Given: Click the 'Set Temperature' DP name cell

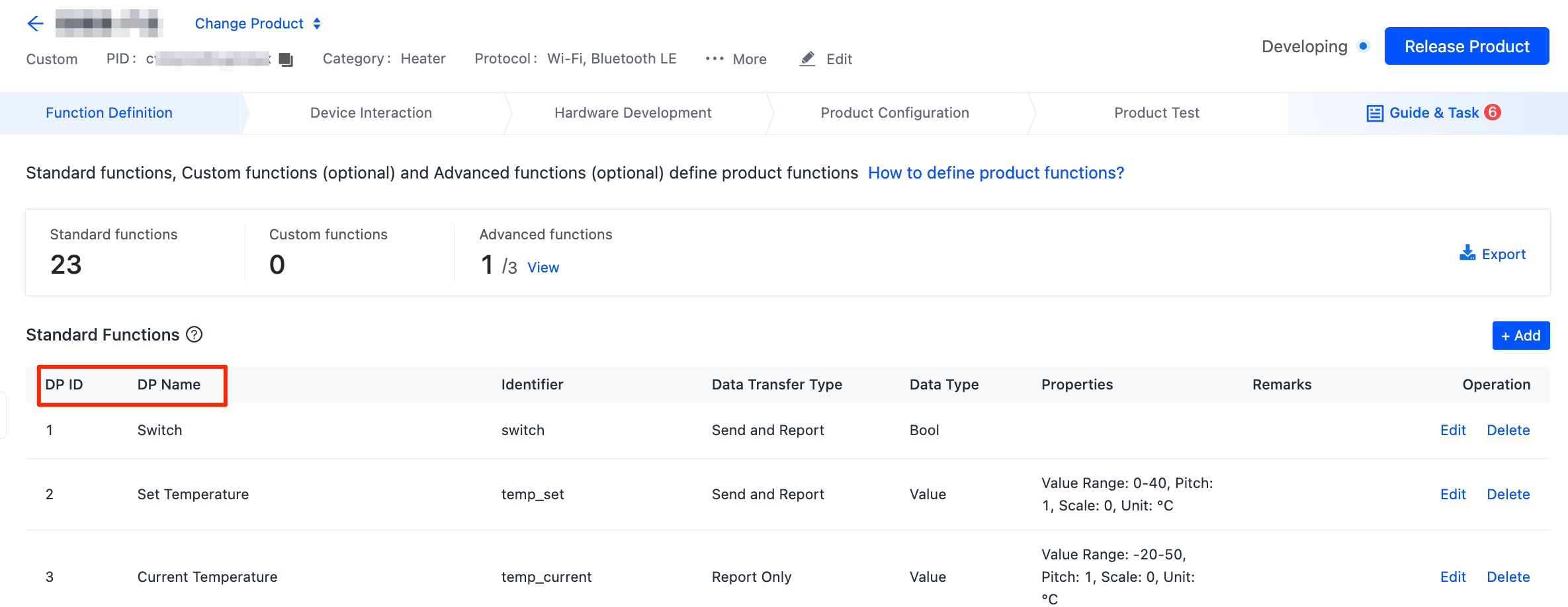Looking at the screenshot, I should click(x=193, y=494).
